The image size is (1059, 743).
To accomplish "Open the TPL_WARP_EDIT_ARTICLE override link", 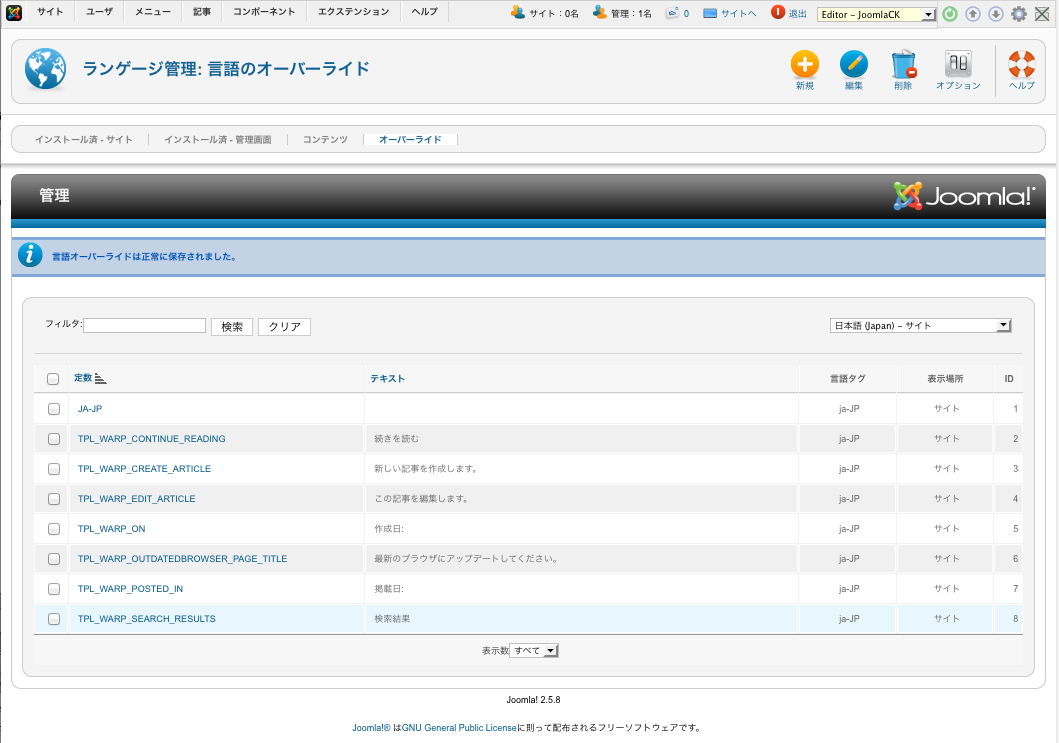I will tap(136, 499).
